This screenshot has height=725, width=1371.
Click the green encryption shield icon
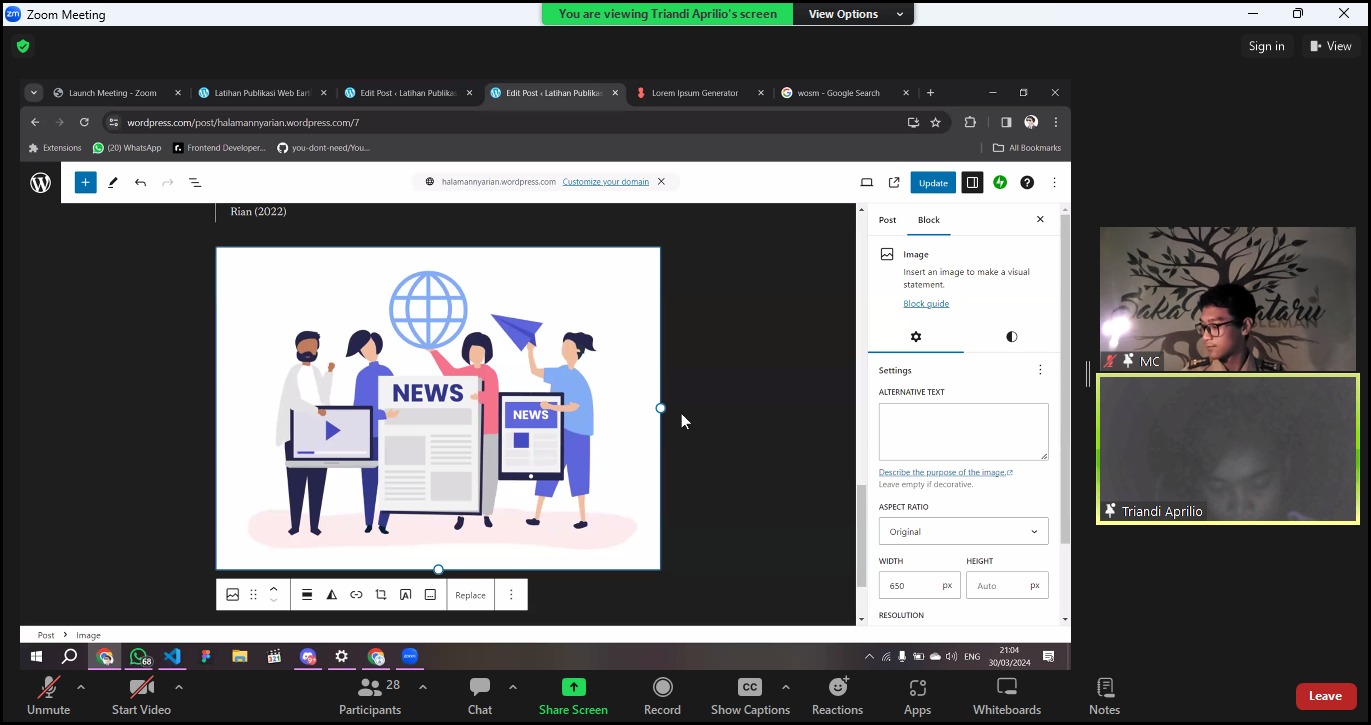coord(23,46)
